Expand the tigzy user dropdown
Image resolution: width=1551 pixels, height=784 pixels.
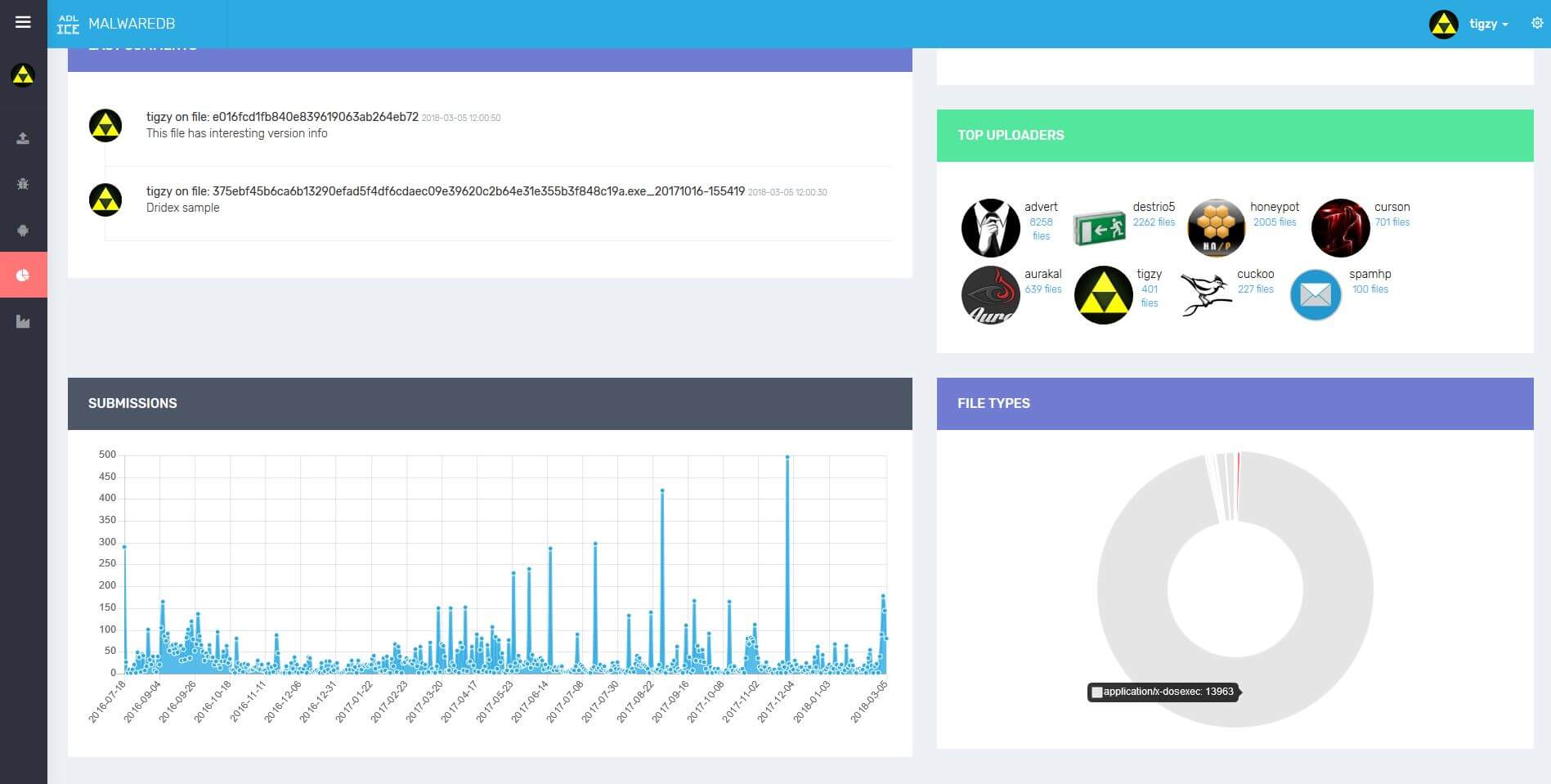point(1487,24)
